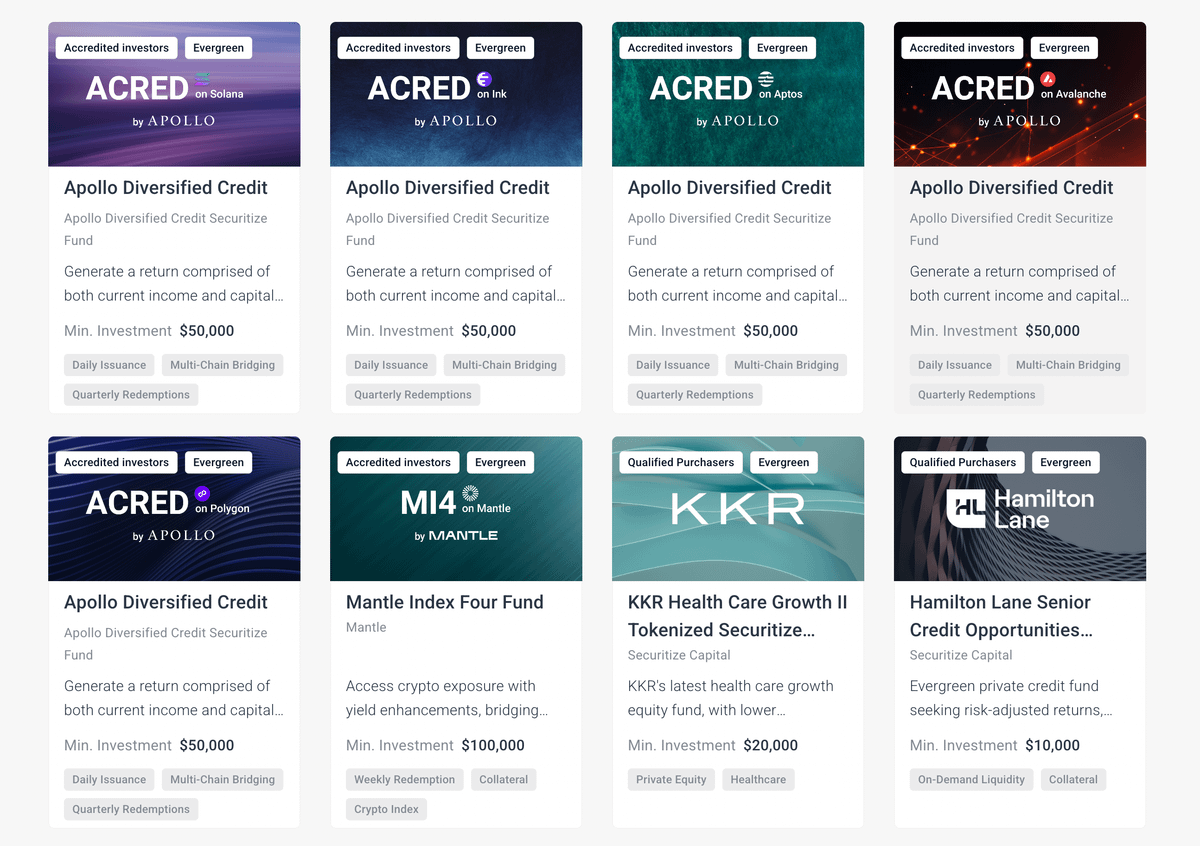This screenshot has width=1200, height=846.
Task: Click $50,000 min investment on Polygon card
Action: coord(207,745)
